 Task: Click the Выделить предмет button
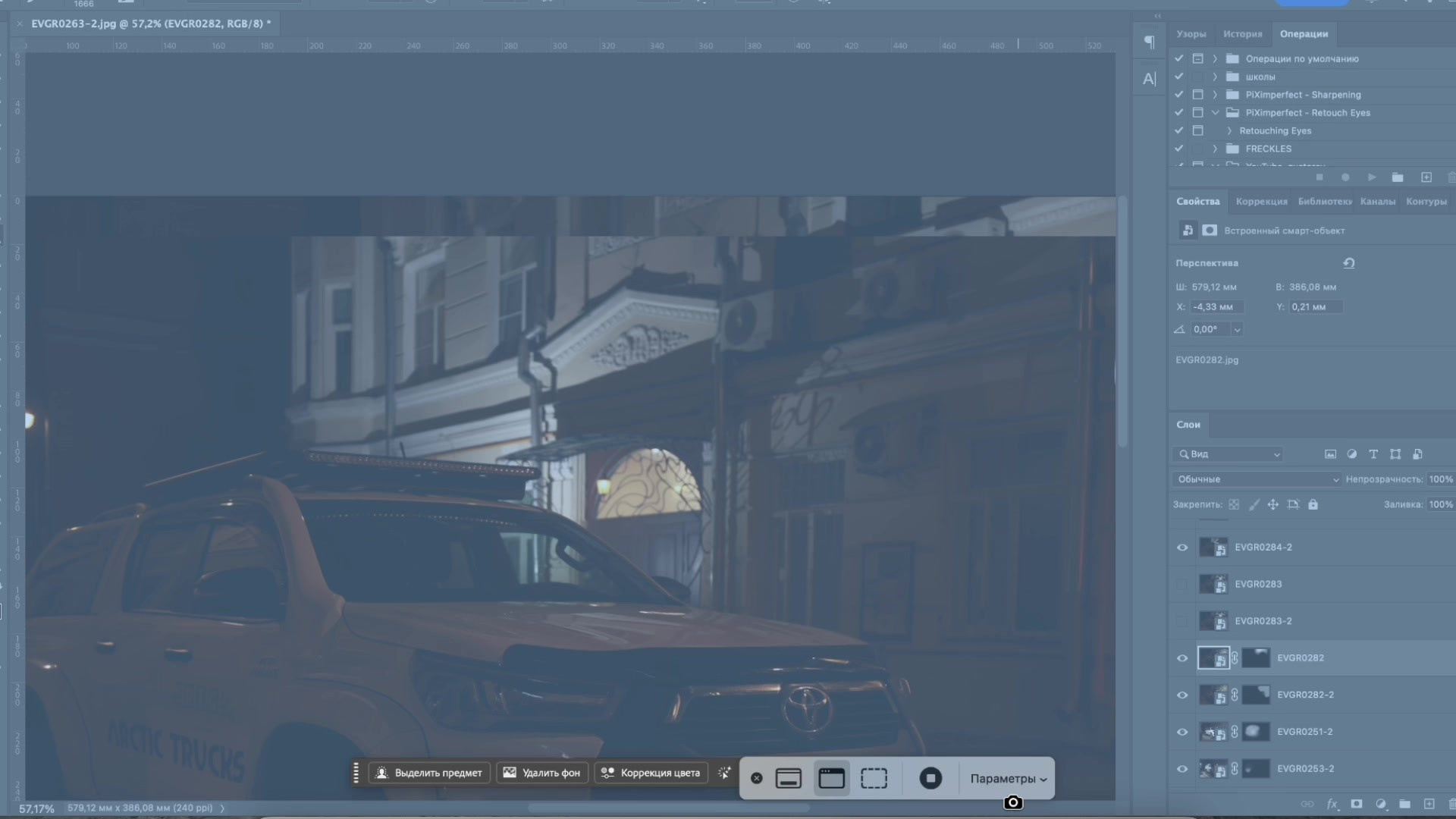point(429,773)
